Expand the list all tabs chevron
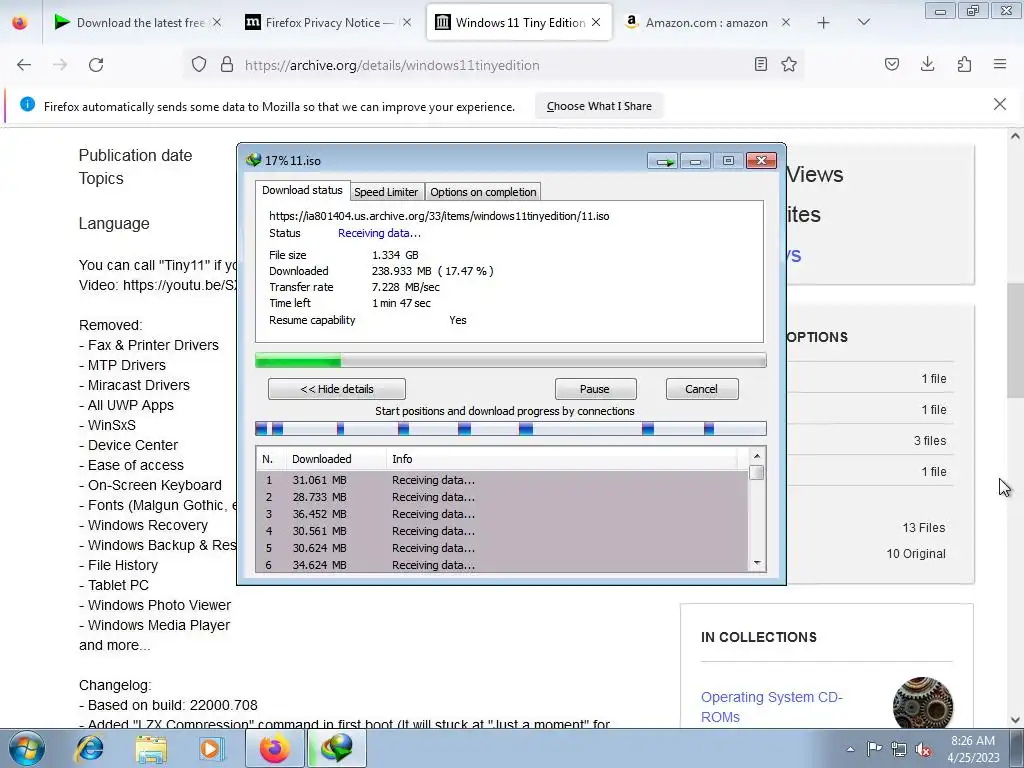 (x=863, y=23)
